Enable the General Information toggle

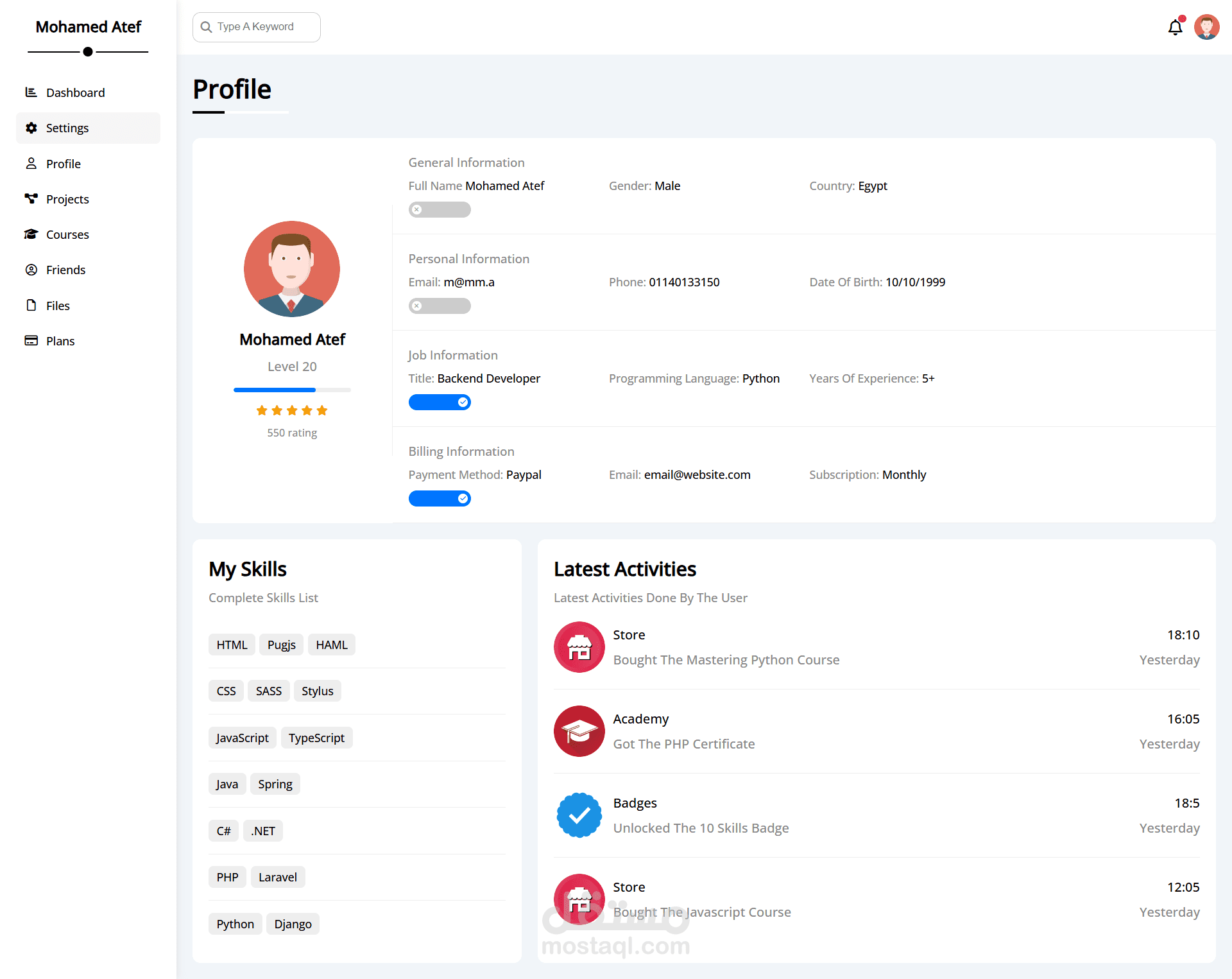[x=440, y=210]
